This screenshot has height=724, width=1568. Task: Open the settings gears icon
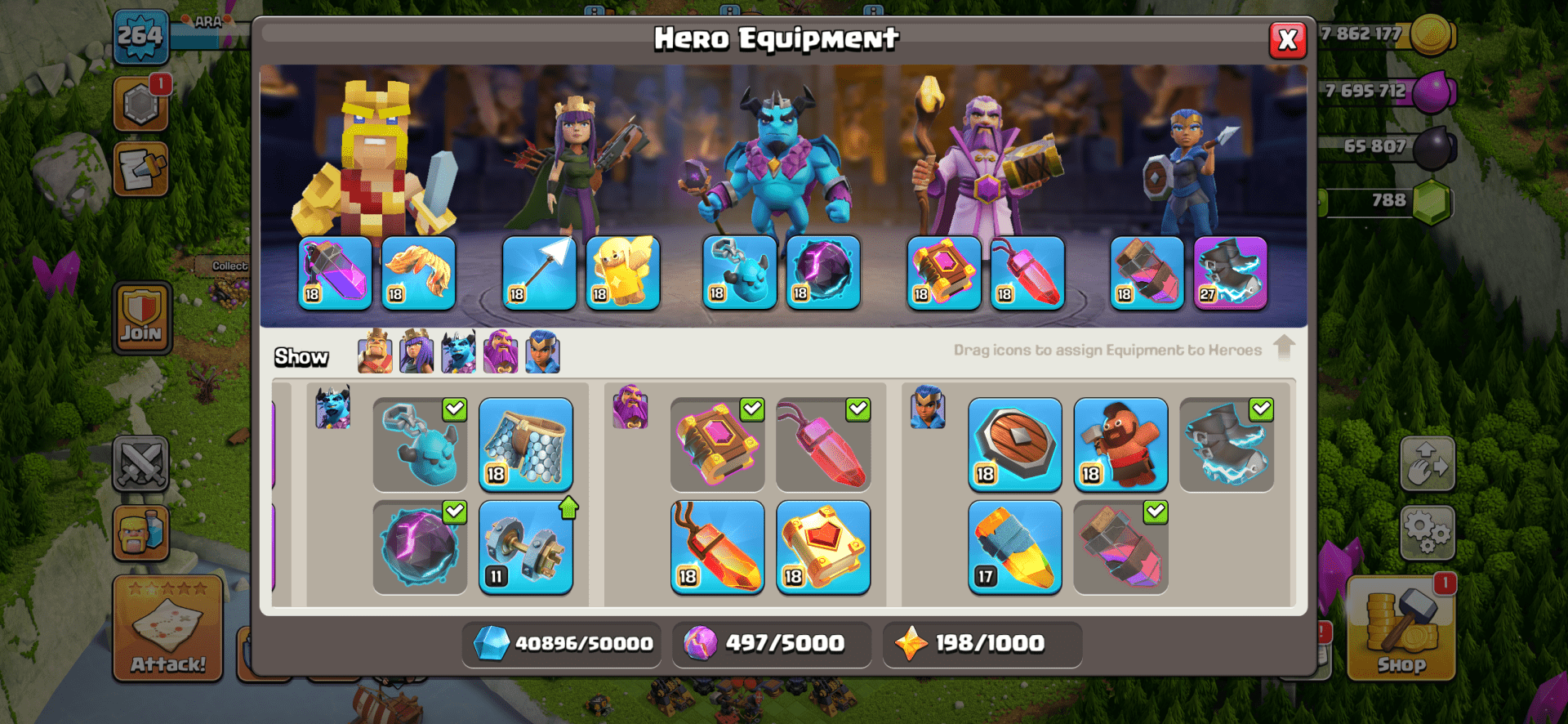pos(1427,532)
